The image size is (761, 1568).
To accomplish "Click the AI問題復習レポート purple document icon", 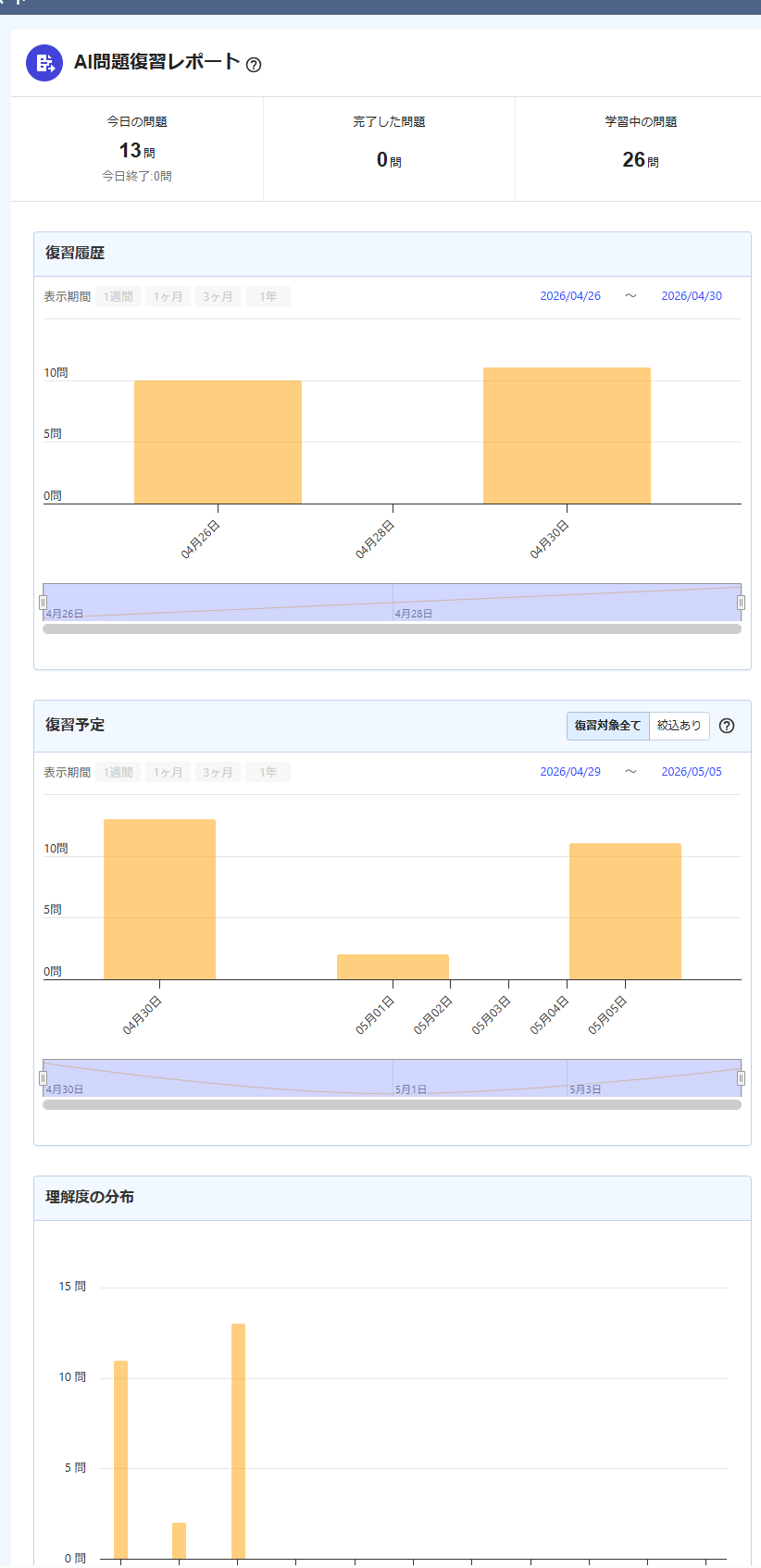I will 44,63.
